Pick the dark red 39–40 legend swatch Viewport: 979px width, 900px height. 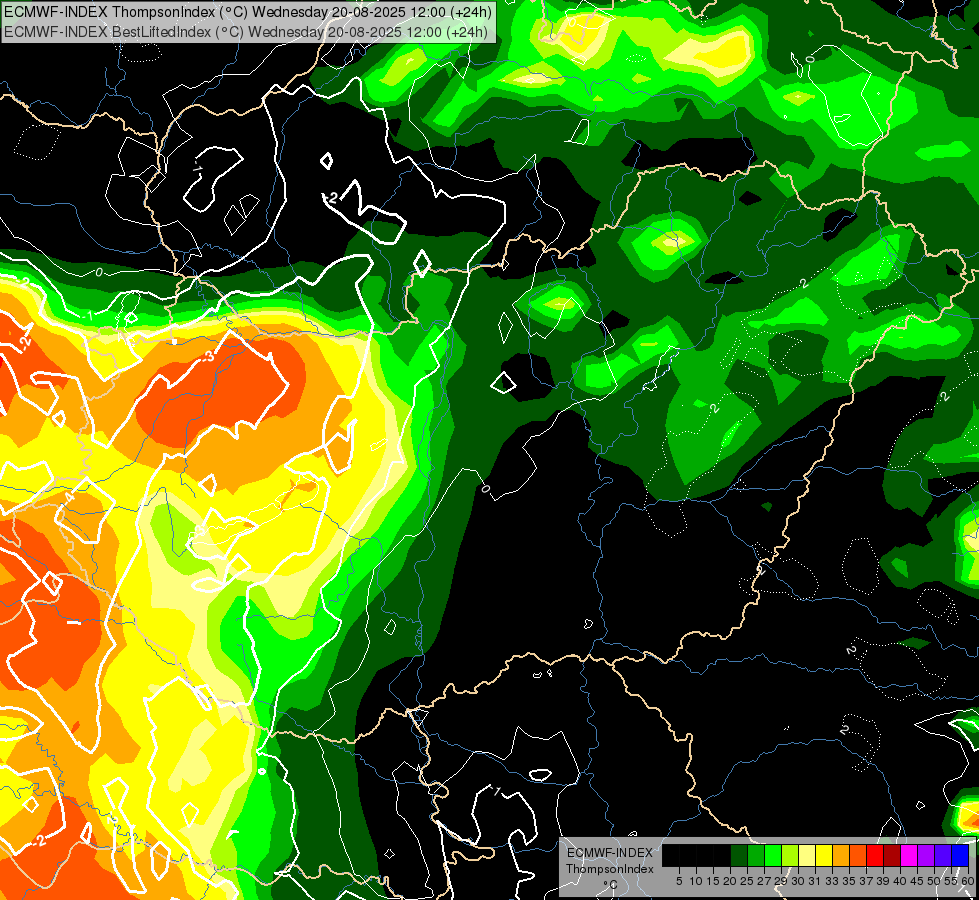(x=892, y=855)
